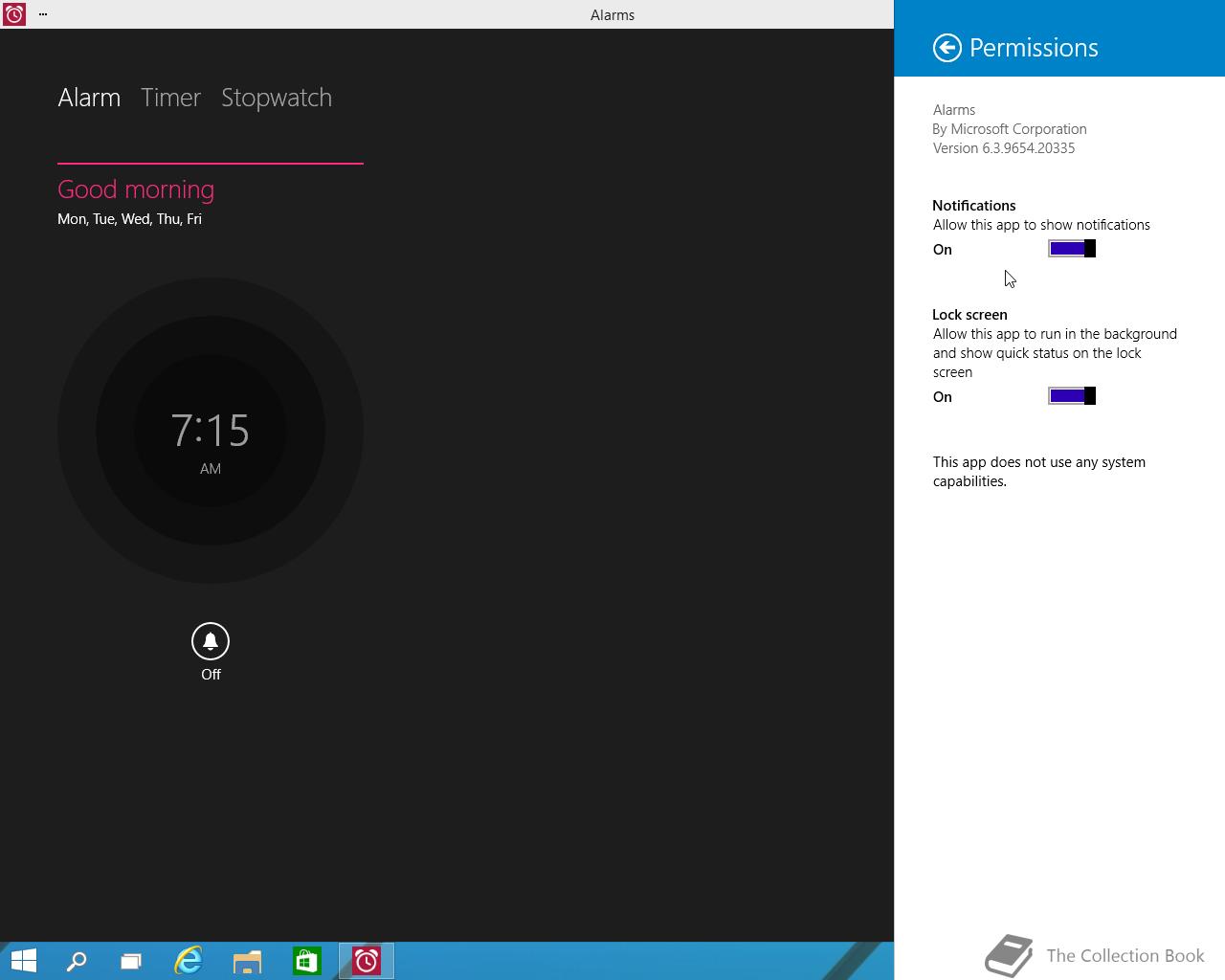
Task: Click the Version 6.3.9654.20335 text
Action: 1004,148
